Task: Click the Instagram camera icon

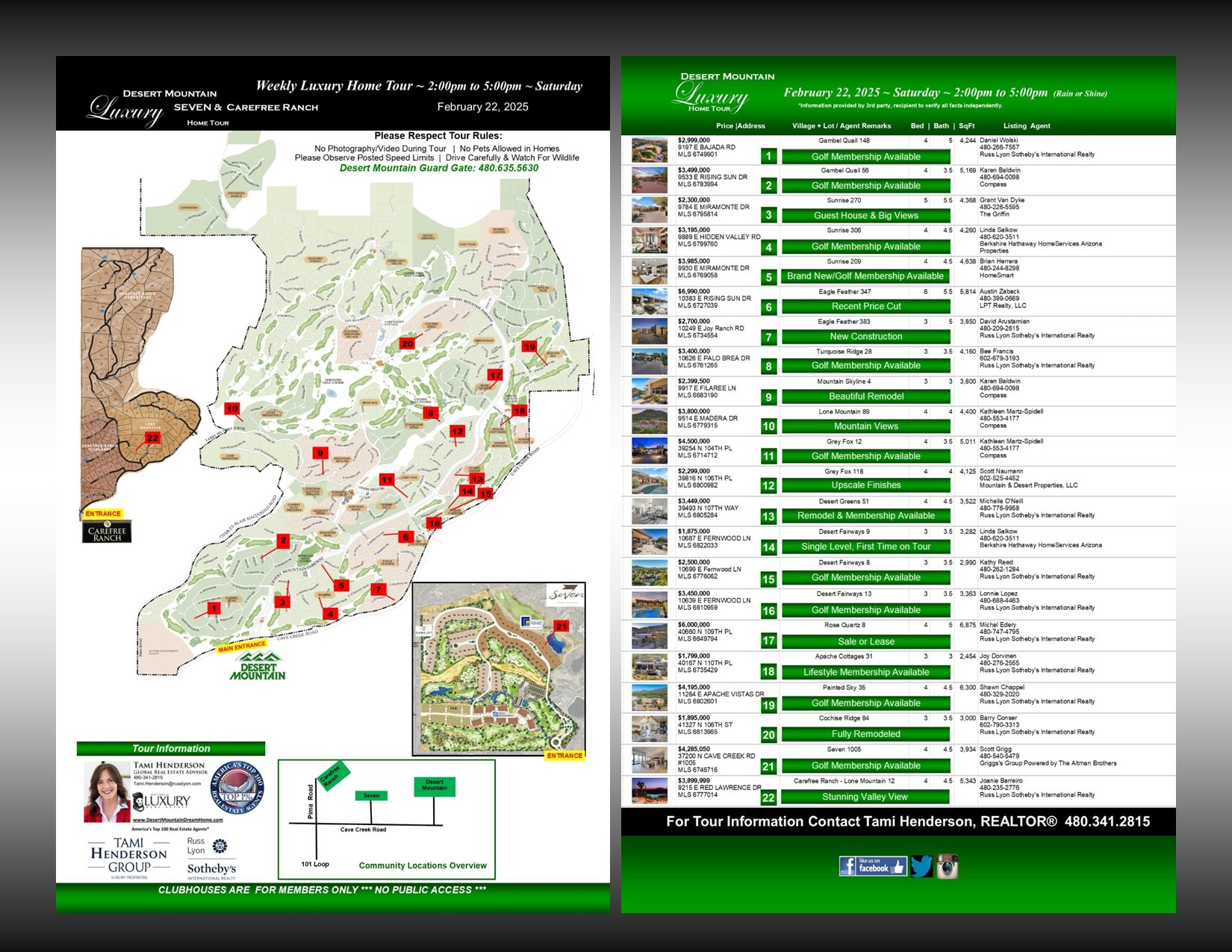Action: (947, 866)
